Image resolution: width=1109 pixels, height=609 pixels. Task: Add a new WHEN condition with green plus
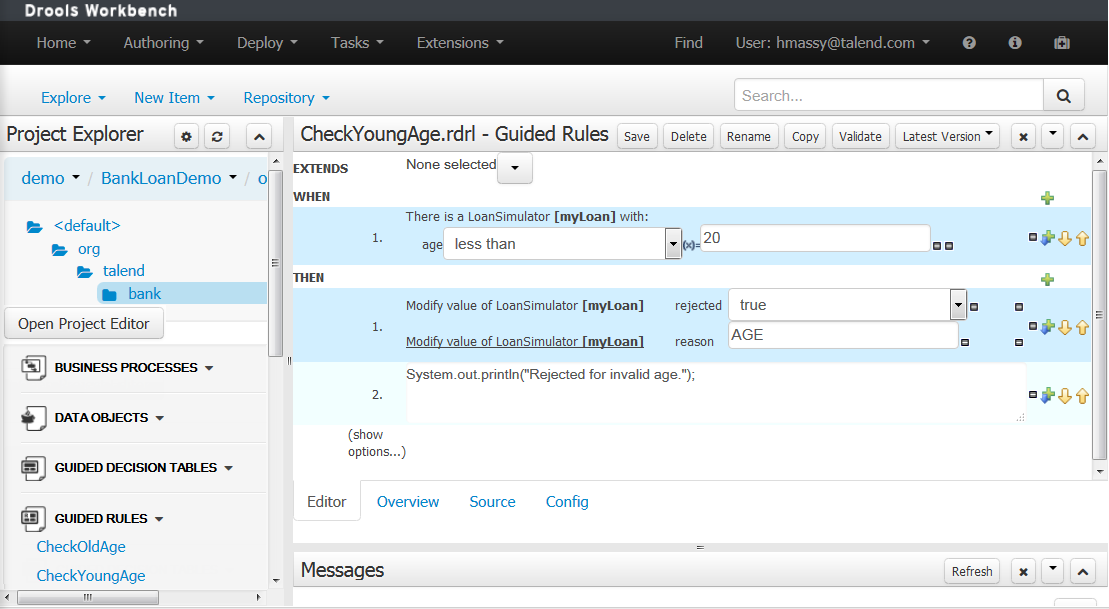[x=1047, y=198]
